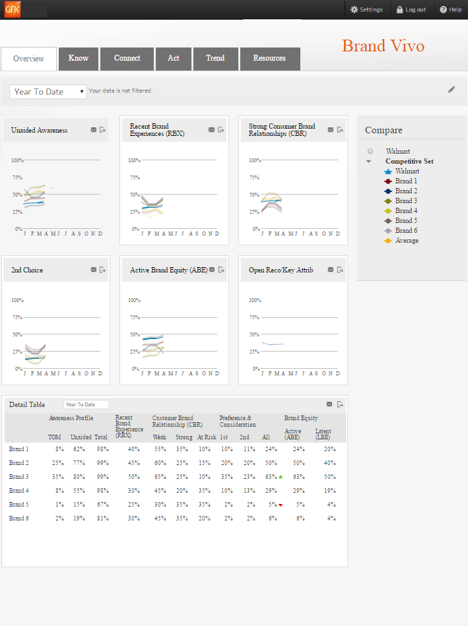Go to the Trend tab
The width and height of the screenshot is (468, 626).
tap(216, 59)
